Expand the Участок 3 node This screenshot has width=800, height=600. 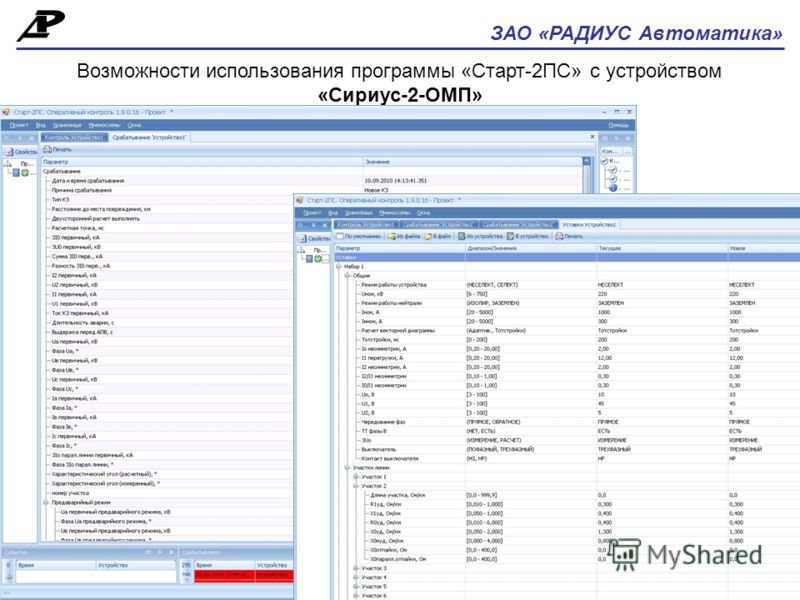coord(356,568)
